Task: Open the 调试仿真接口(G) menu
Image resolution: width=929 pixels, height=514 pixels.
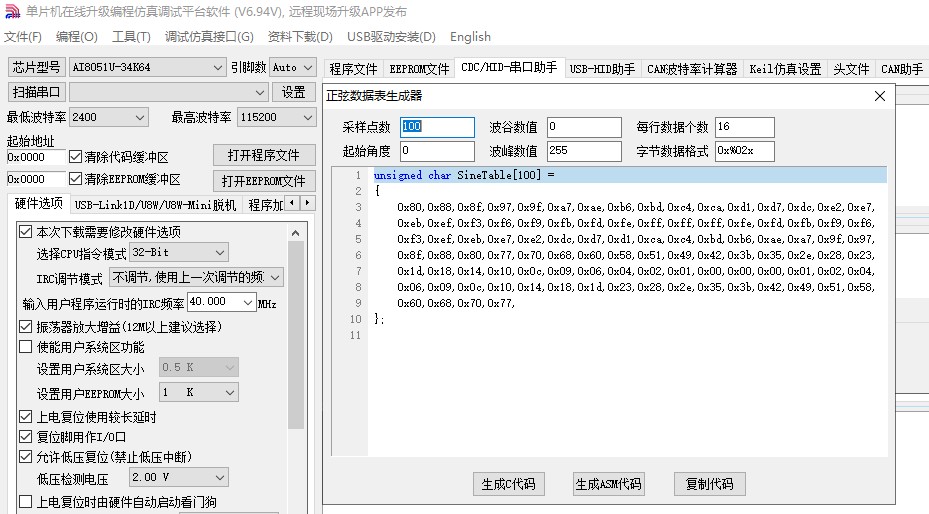Action: click(209, 37)
